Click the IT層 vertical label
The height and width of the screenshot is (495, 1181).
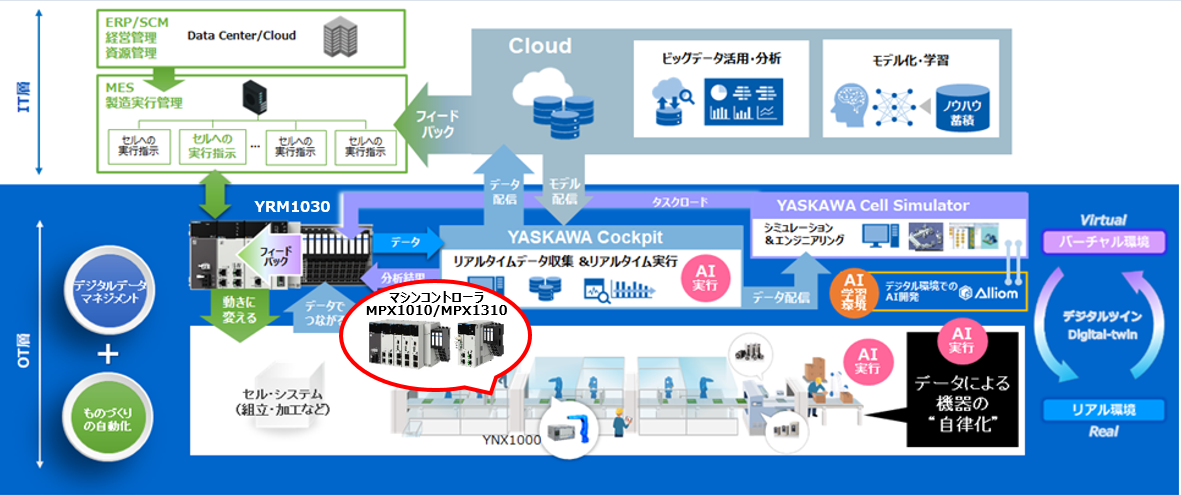click(x=21, y=98)
